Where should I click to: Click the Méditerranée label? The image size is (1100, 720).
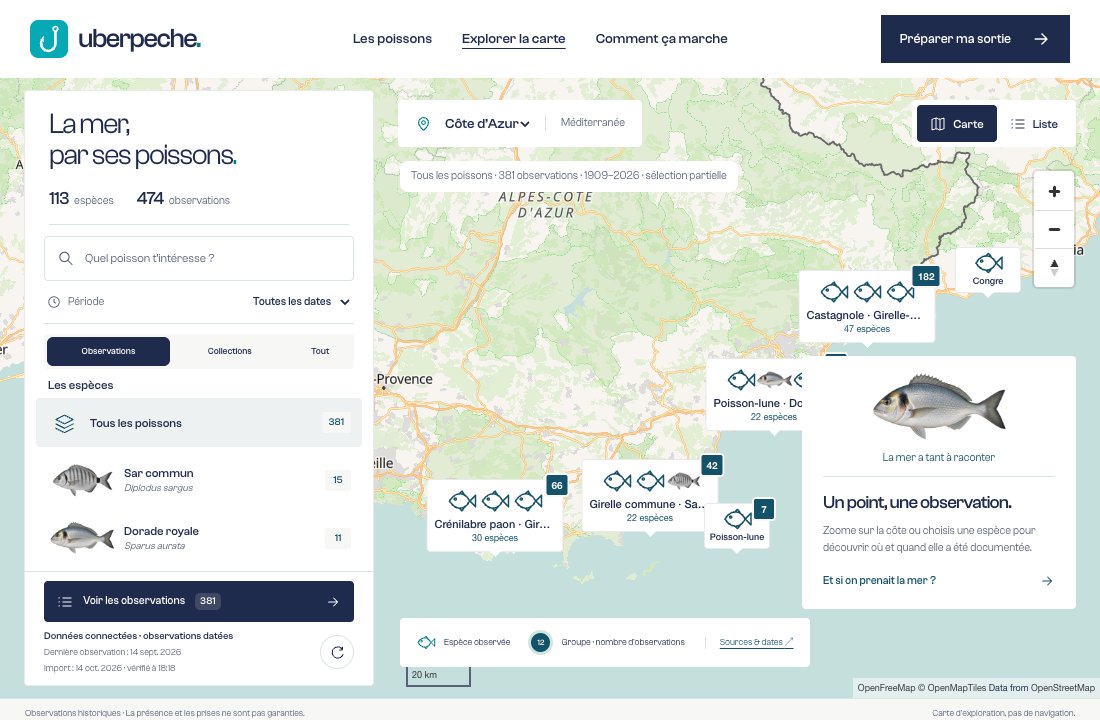[592, 122]
